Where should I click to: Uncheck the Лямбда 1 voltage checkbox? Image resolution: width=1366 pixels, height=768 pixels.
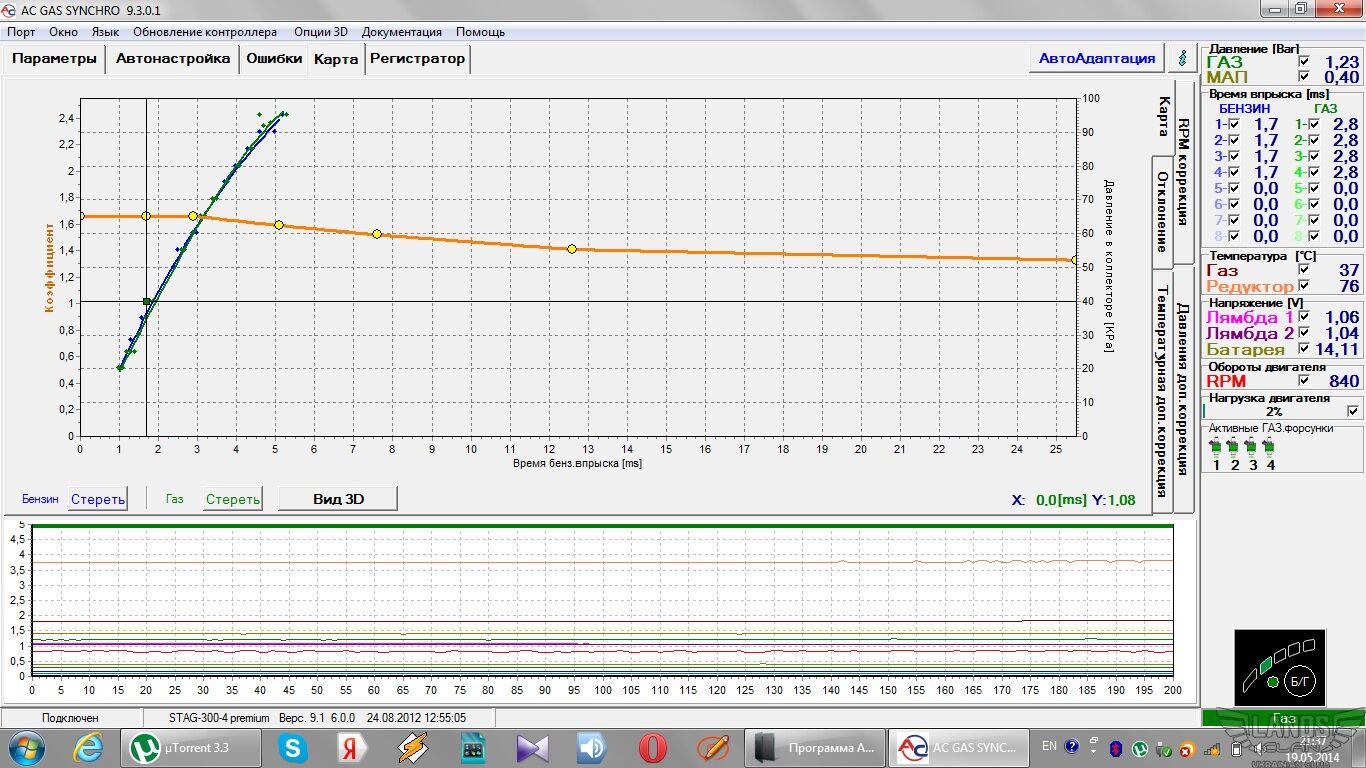tap(1303, 318)
